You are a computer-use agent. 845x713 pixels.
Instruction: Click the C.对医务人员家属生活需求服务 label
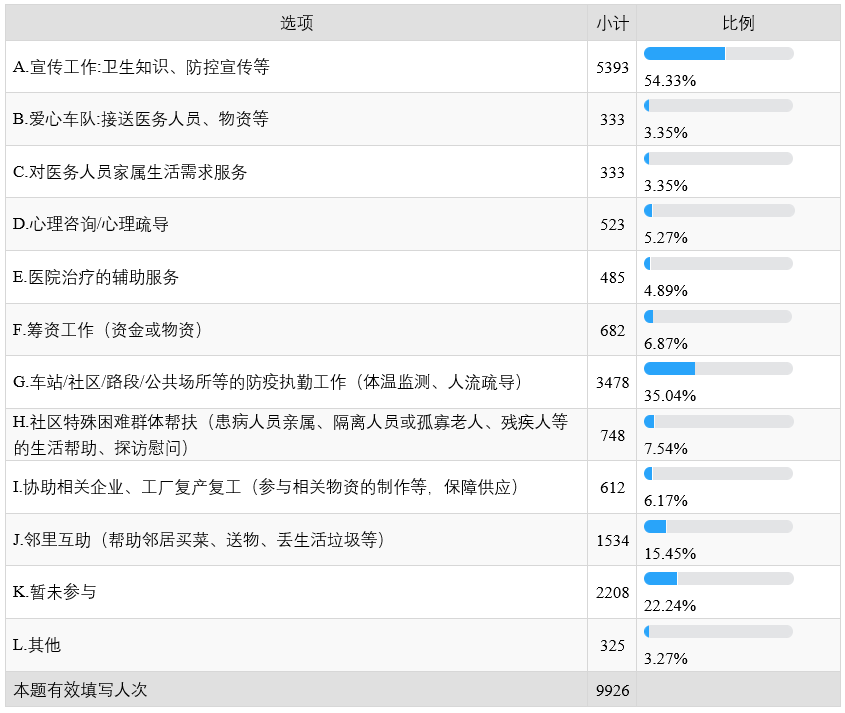pyautogui.click(x=130, y=172)
